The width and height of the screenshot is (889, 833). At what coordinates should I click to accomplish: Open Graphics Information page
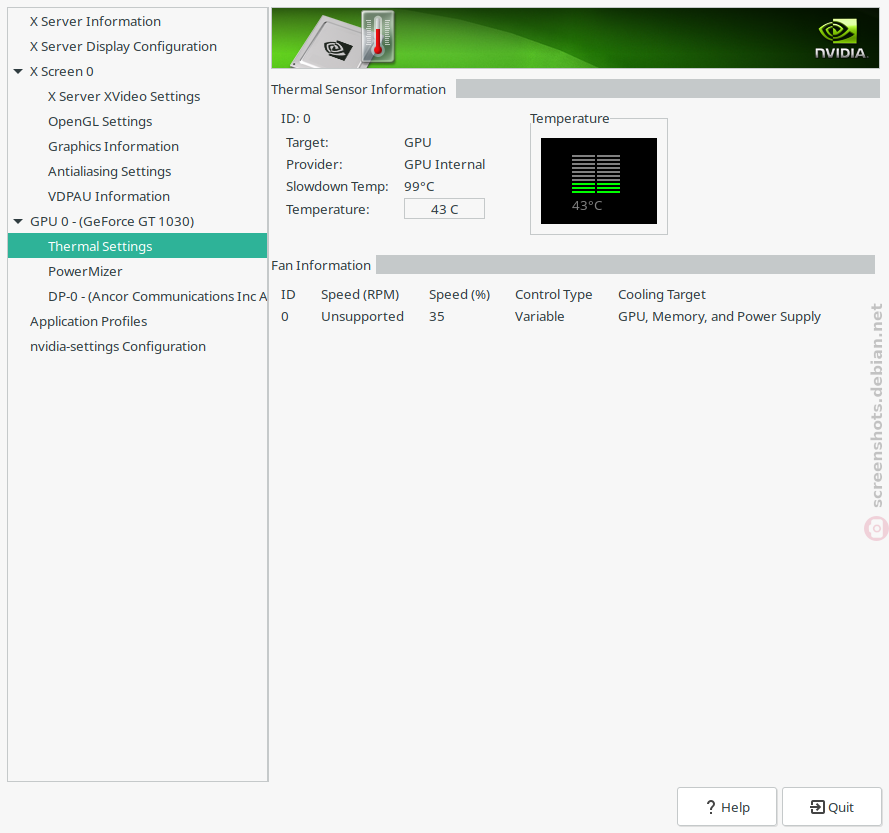coord(113,146)
